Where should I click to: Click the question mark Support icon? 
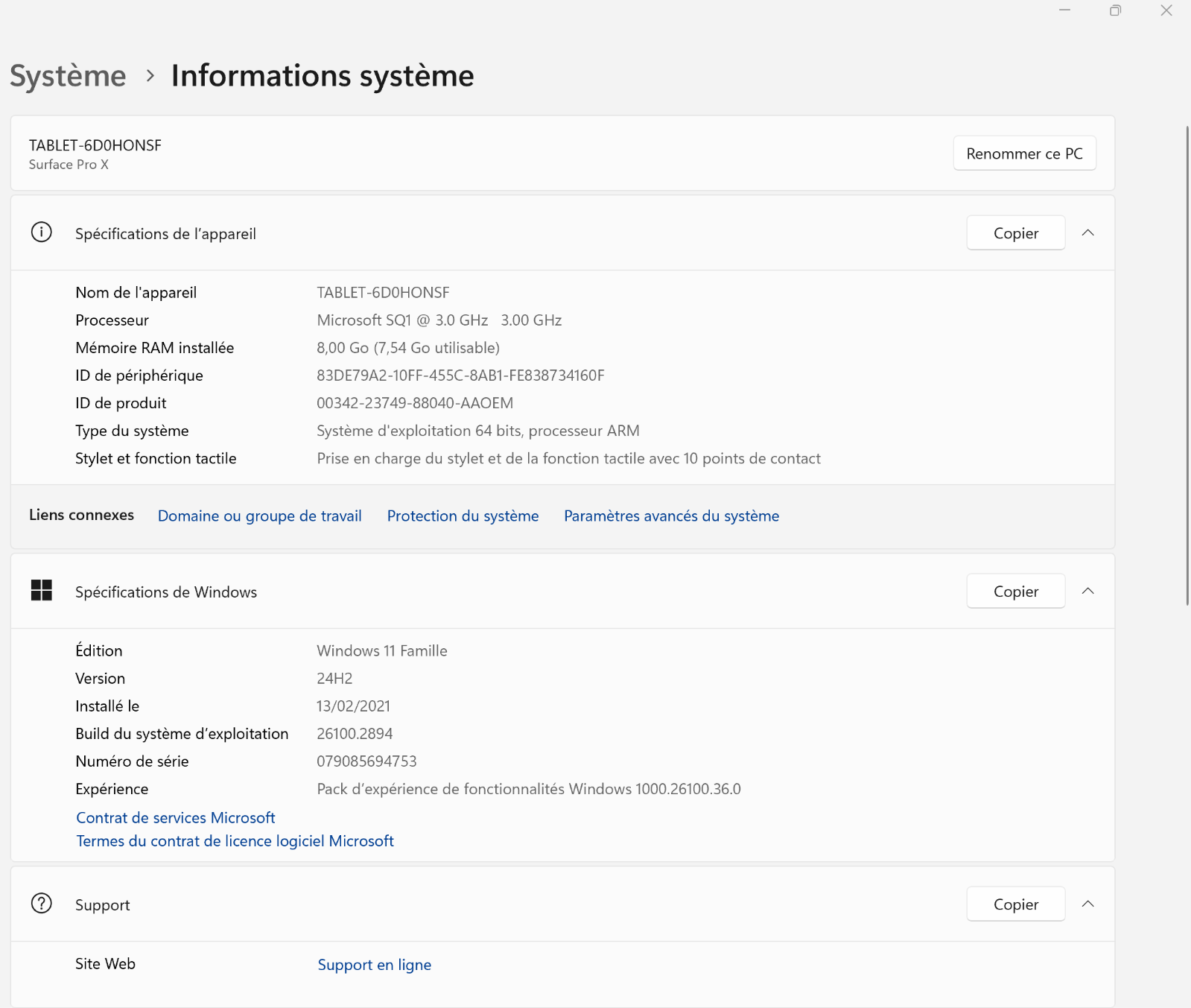point(42,904)
